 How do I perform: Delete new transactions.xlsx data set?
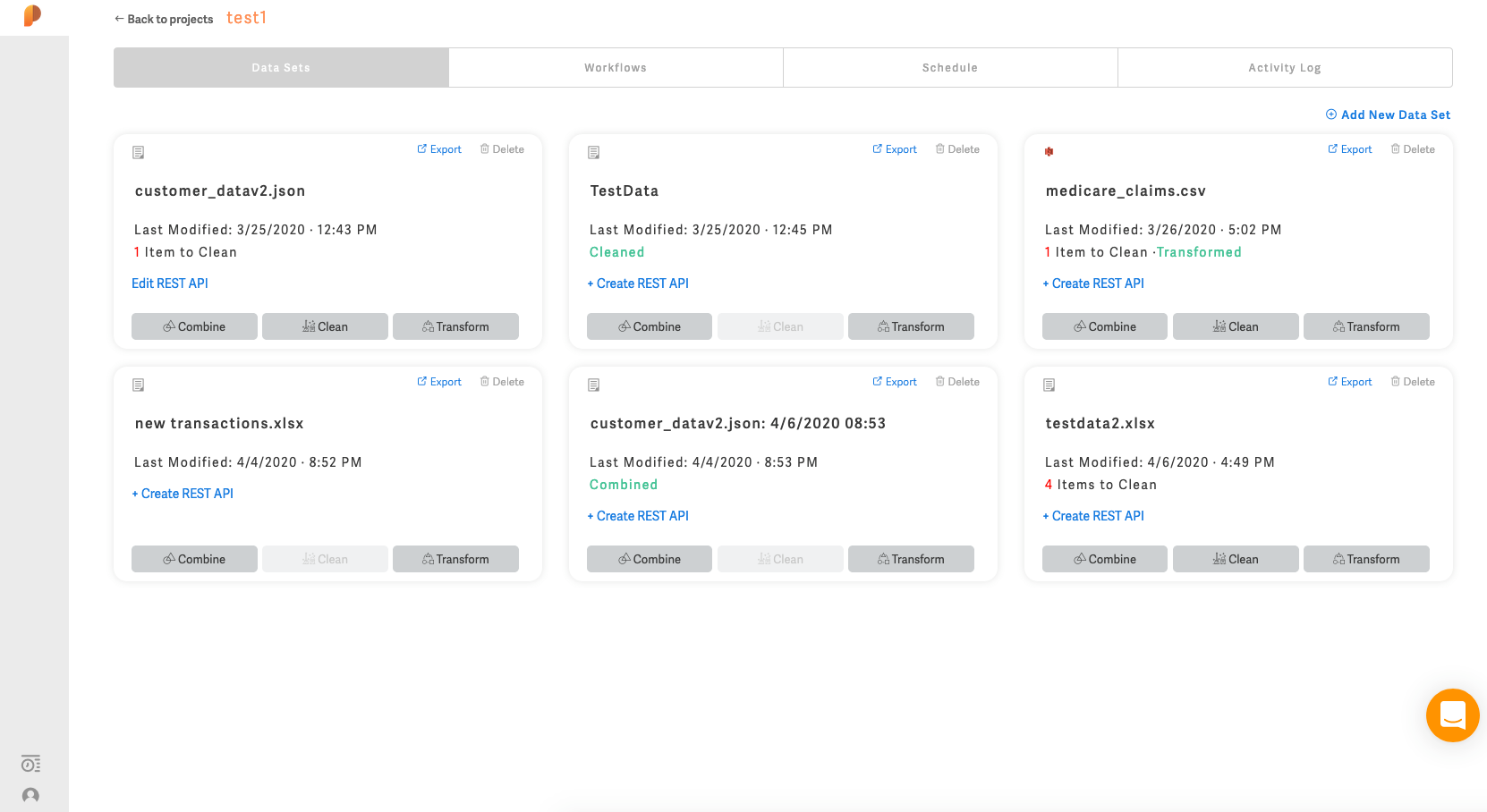click(x=502, y=382)
